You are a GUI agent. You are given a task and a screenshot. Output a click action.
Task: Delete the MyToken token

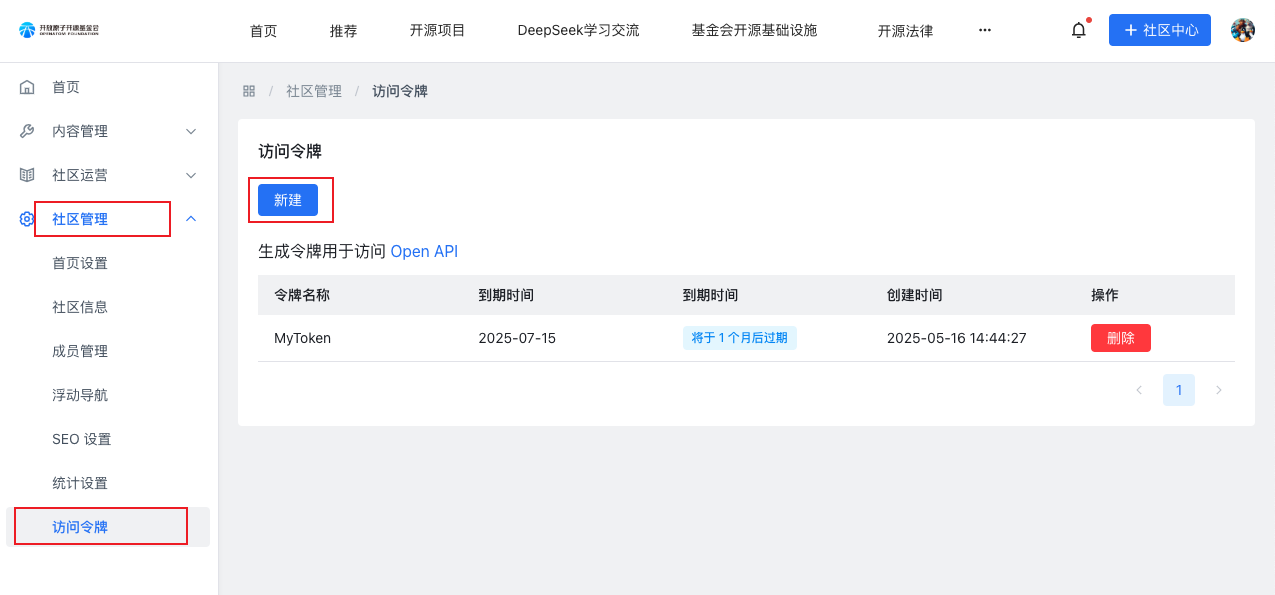tap(1120, 338)
